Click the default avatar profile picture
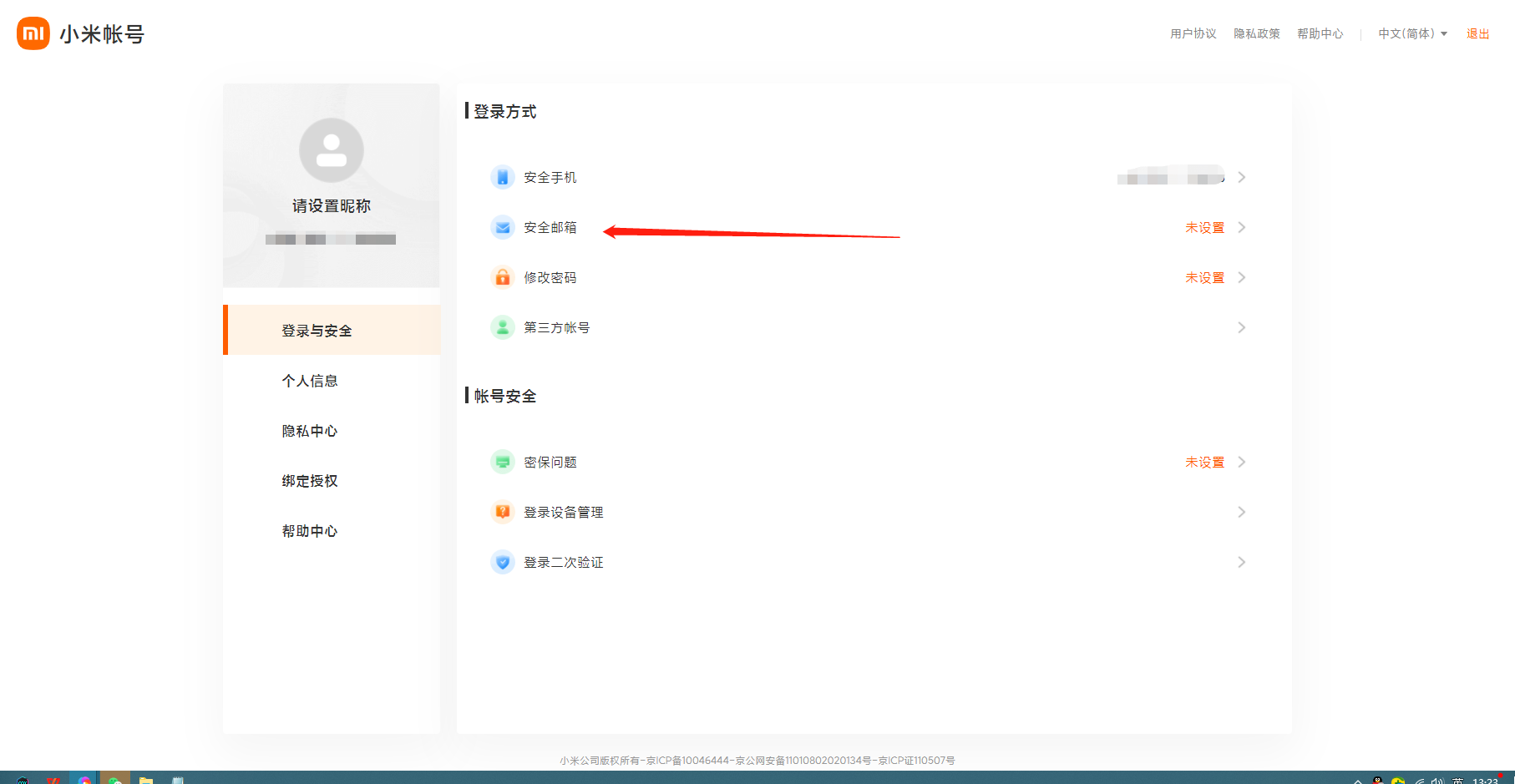The height and width of the screenshot is (784, 1515). [x=332, y=150]
